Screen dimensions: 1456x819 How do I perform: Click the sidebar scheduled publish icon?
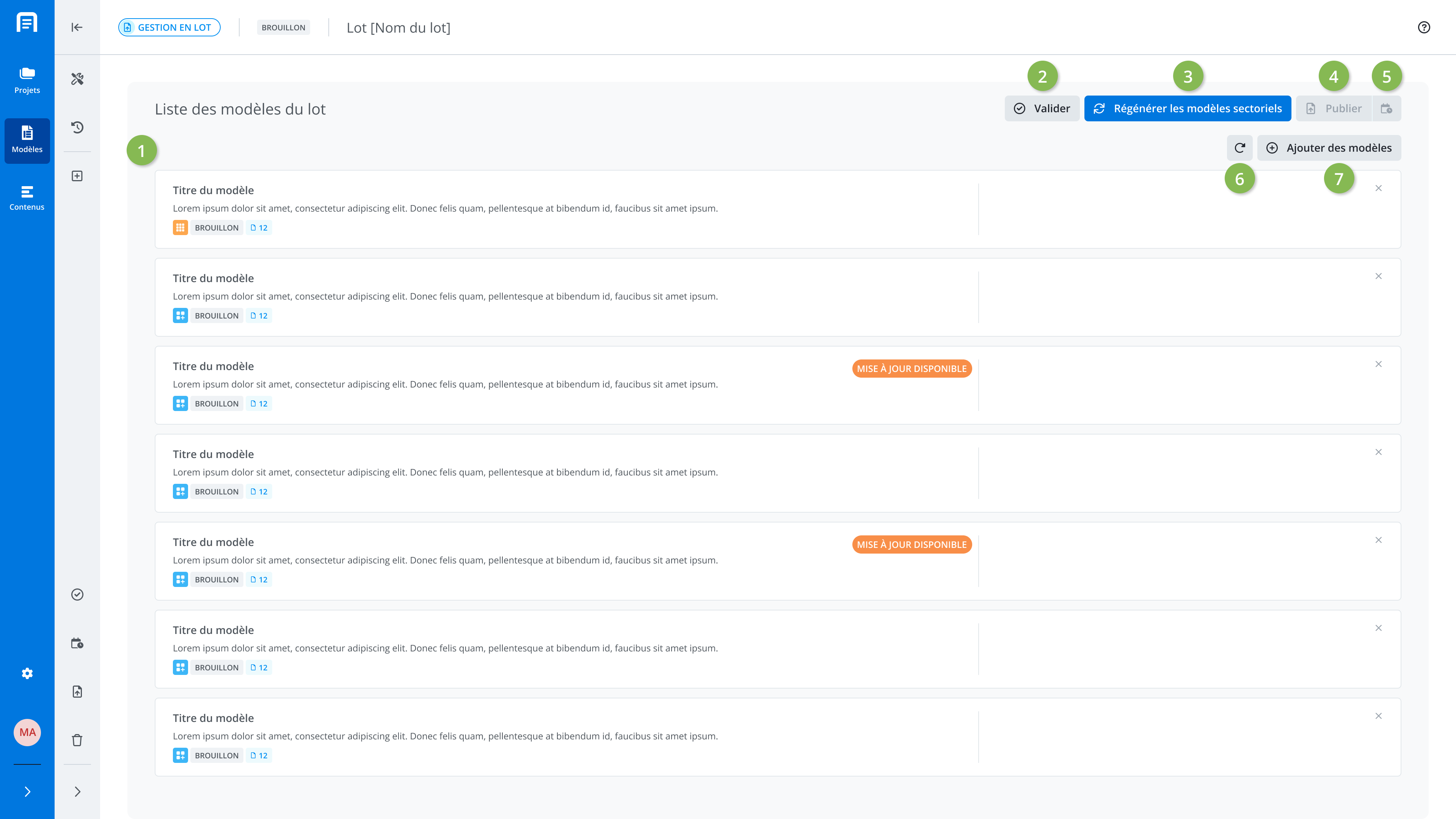(77, 643)
